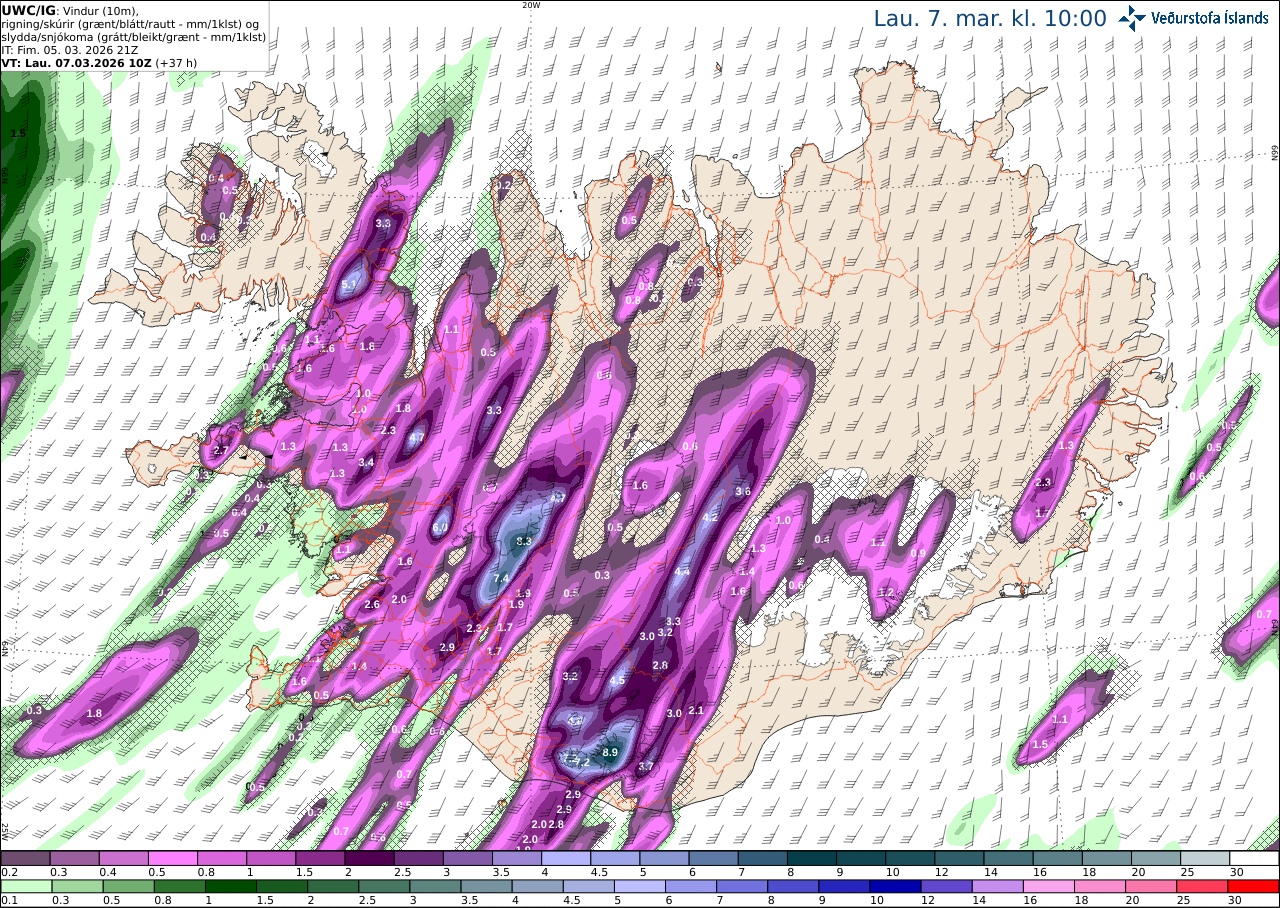This screenshot has height=908, width=1280.
Task: Select snow legend dark purple swatch starting at 2
Action: (369, 858)
